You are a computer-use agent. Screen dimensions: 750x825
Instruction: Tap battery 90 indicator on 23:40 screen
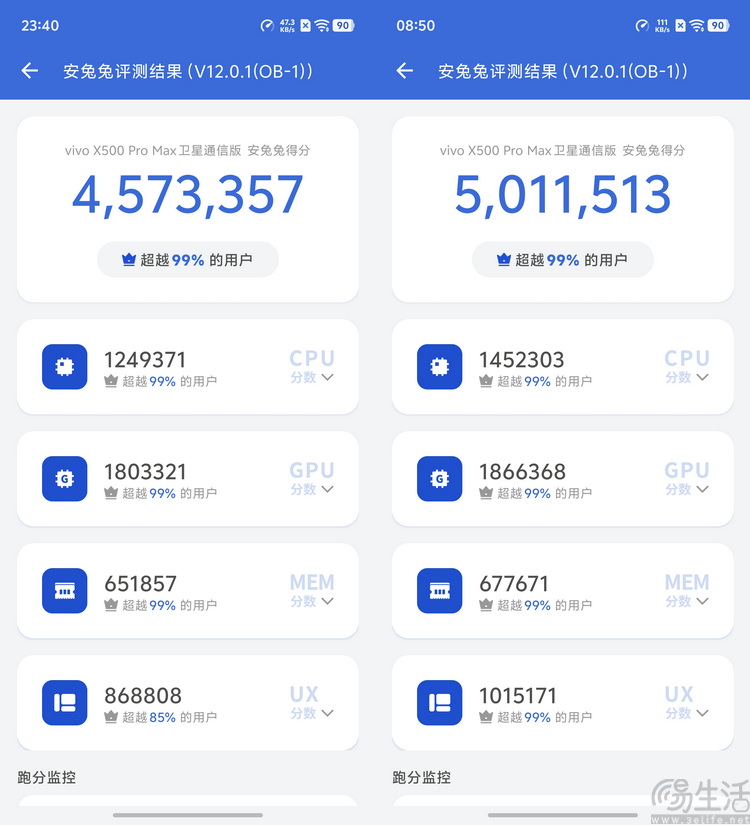(x=344, y=25)
